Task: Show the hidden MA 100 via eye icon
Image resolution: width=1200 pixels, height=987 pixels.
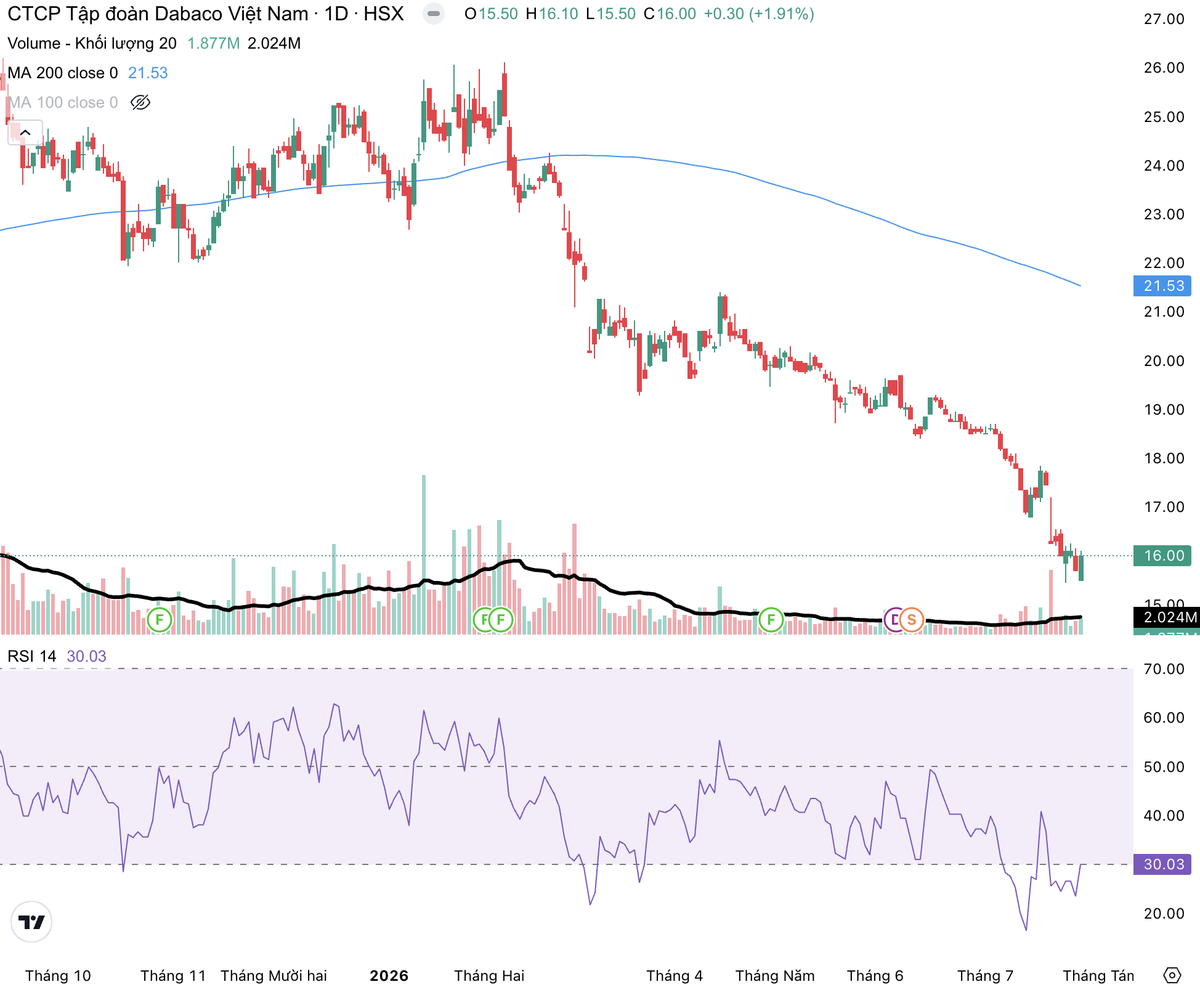Action: pyautogui.click(x=140, y=102)
